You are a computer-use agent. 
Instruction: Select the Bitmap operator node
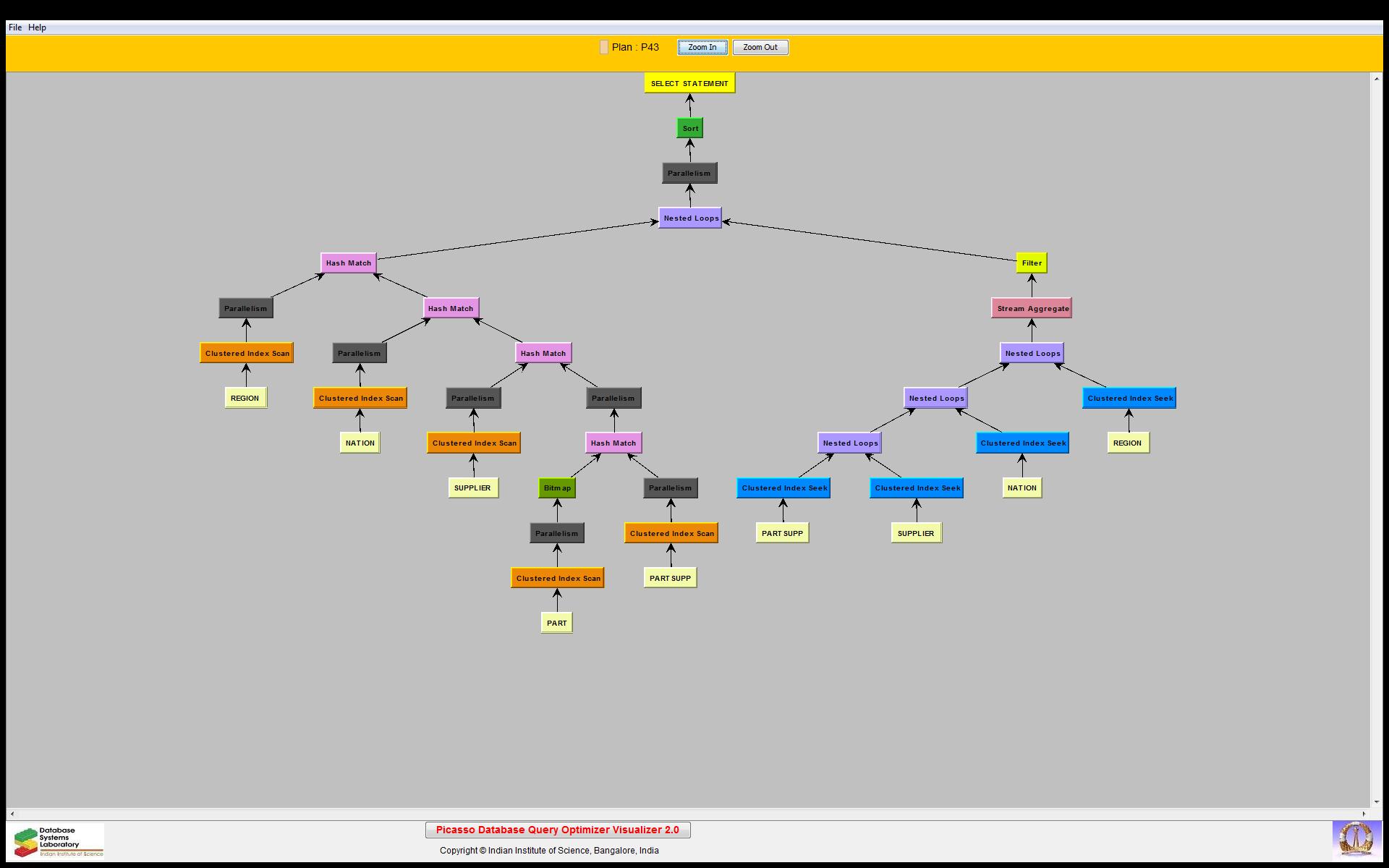pos(557,488)
